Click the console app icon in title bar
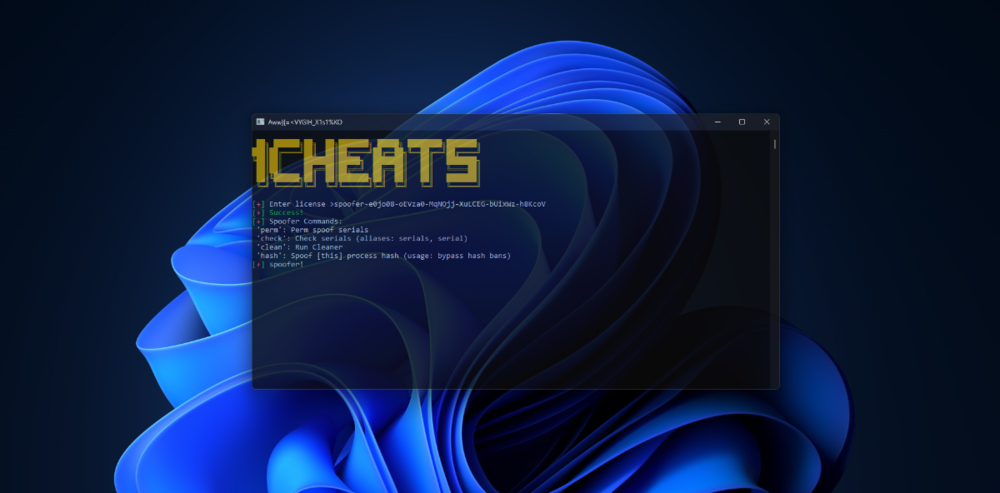 259,122
